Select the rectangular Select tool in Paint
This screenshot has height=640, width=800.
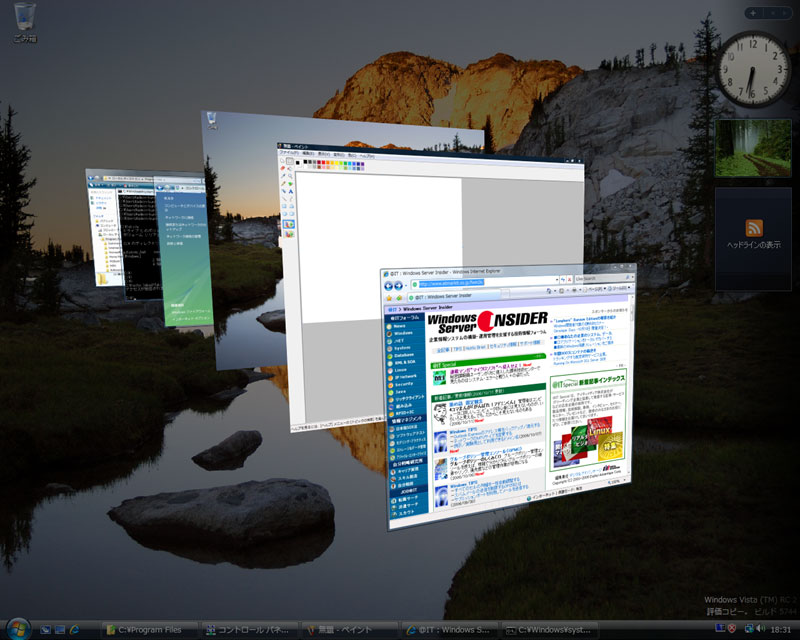(x=290, y=161)
